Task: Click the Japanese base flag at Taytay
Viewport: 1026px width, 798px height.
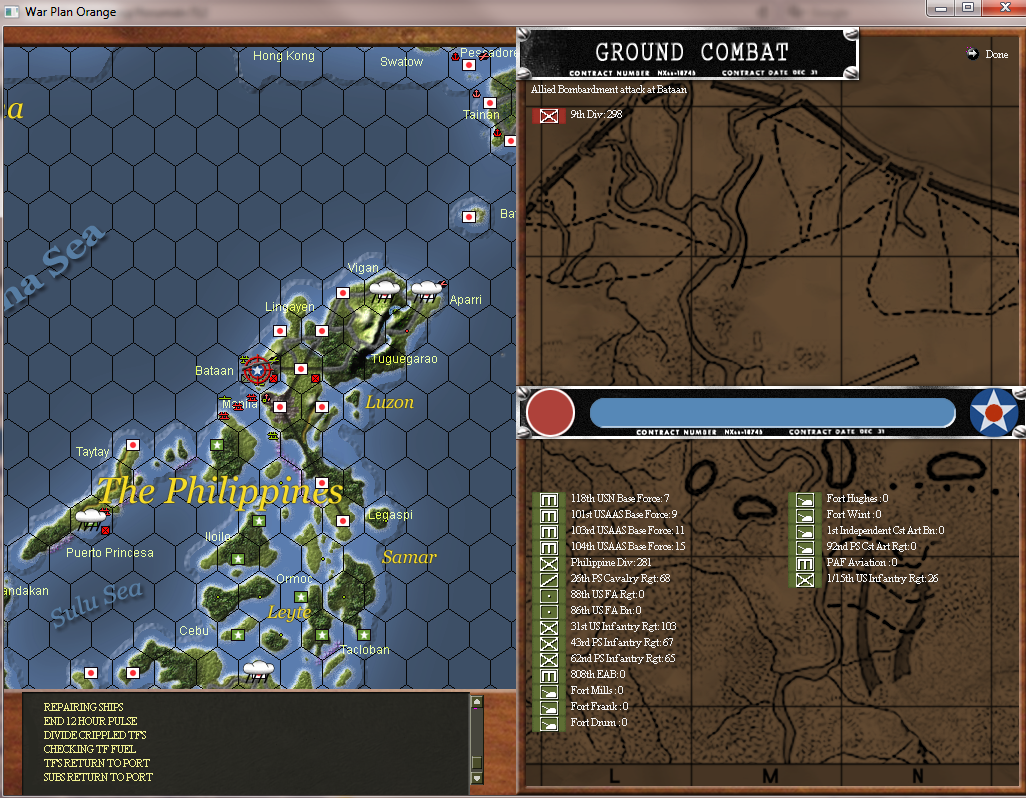Action: 133,445
